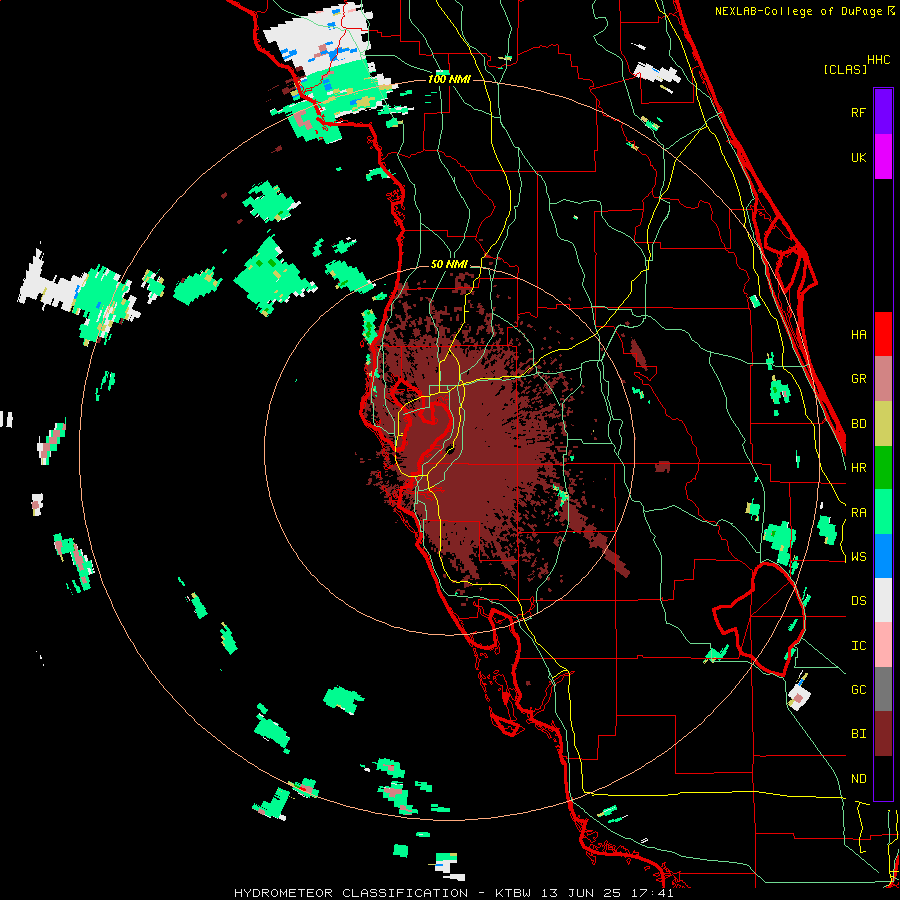
Task: Click the 'HA' legend label
Action: coord(858,334)
